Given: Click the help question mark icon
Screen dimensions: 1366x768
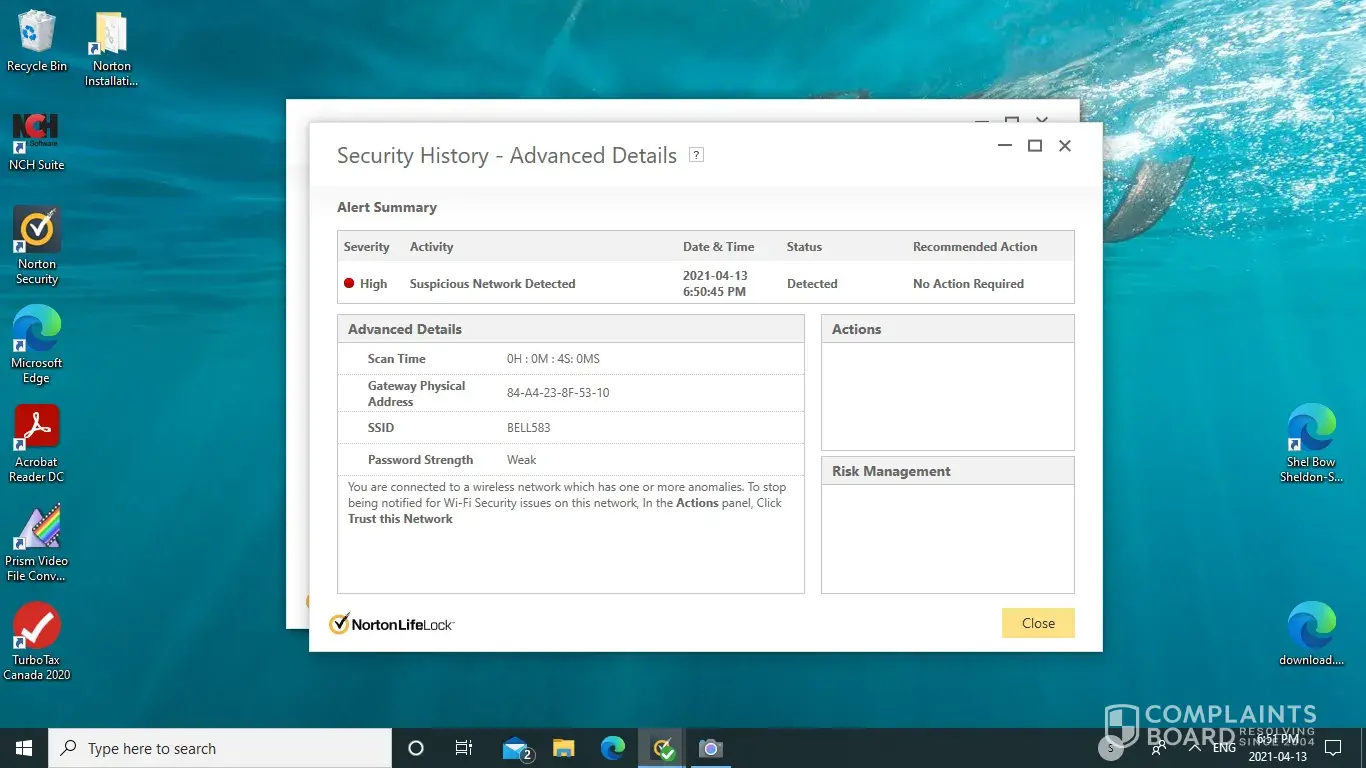Looking at the screenshot, I should pyautogui.click(x=697, y=155).
